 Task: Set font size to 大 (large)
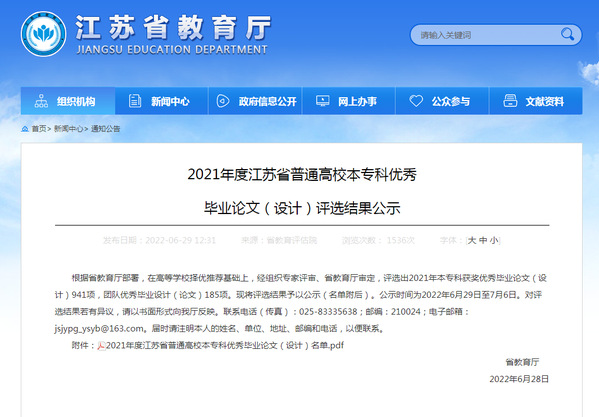click(x=472, y=240)
